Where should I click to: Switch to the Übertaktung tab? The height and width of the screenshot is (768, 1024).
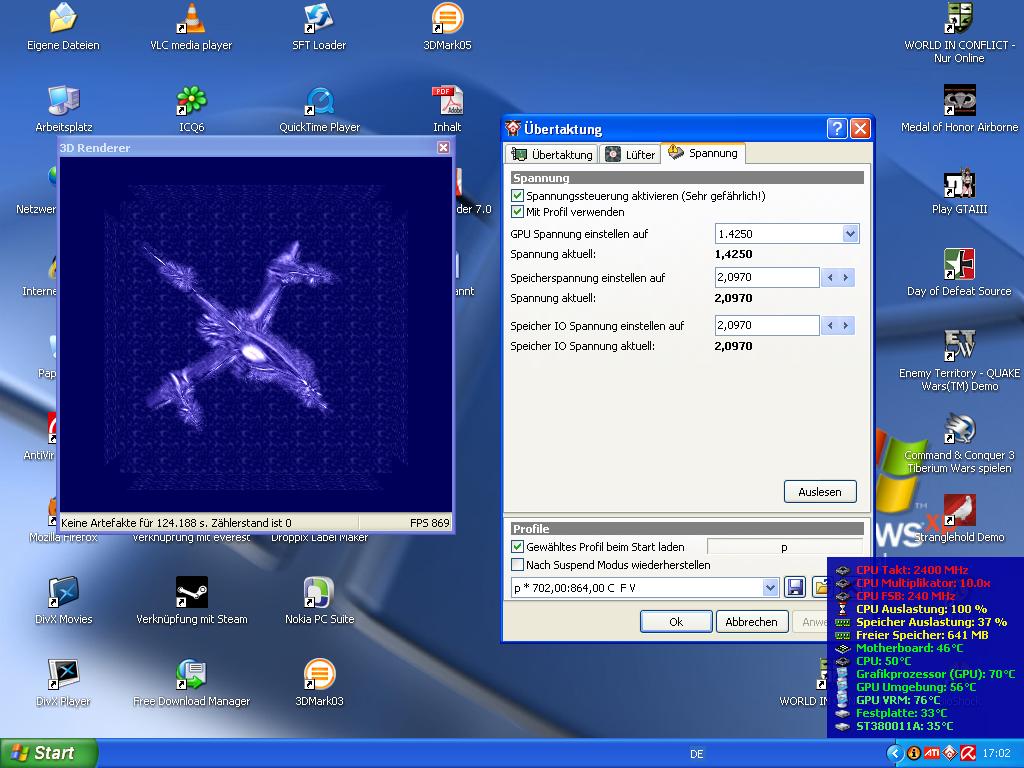[x=551, y=154]
